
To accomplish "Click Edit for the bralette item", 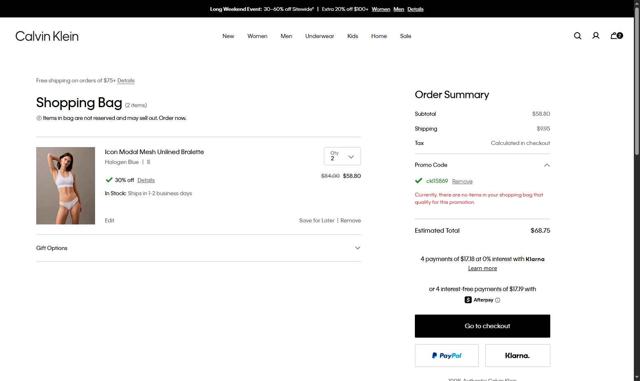I will click(x=109, y=221).
